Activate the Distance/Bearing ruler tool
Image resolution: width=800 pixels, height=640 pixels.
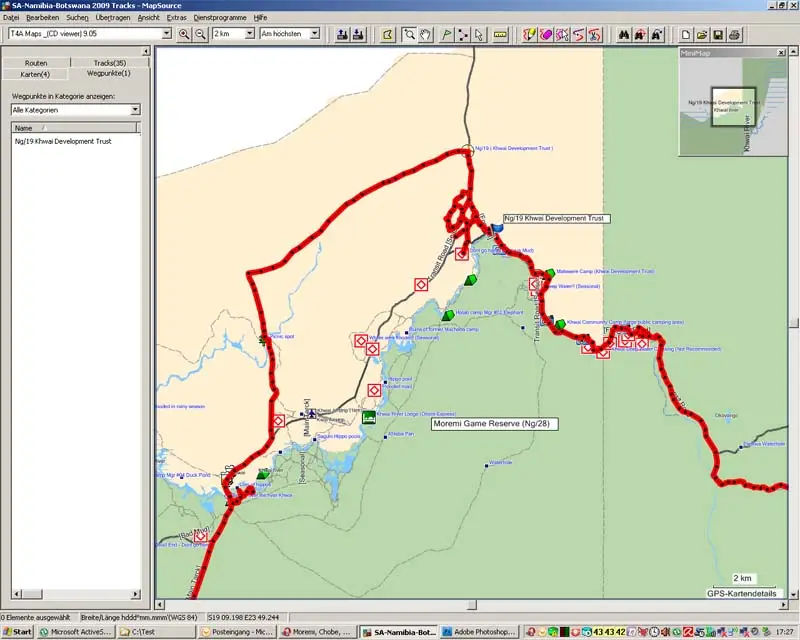[500, 35]
